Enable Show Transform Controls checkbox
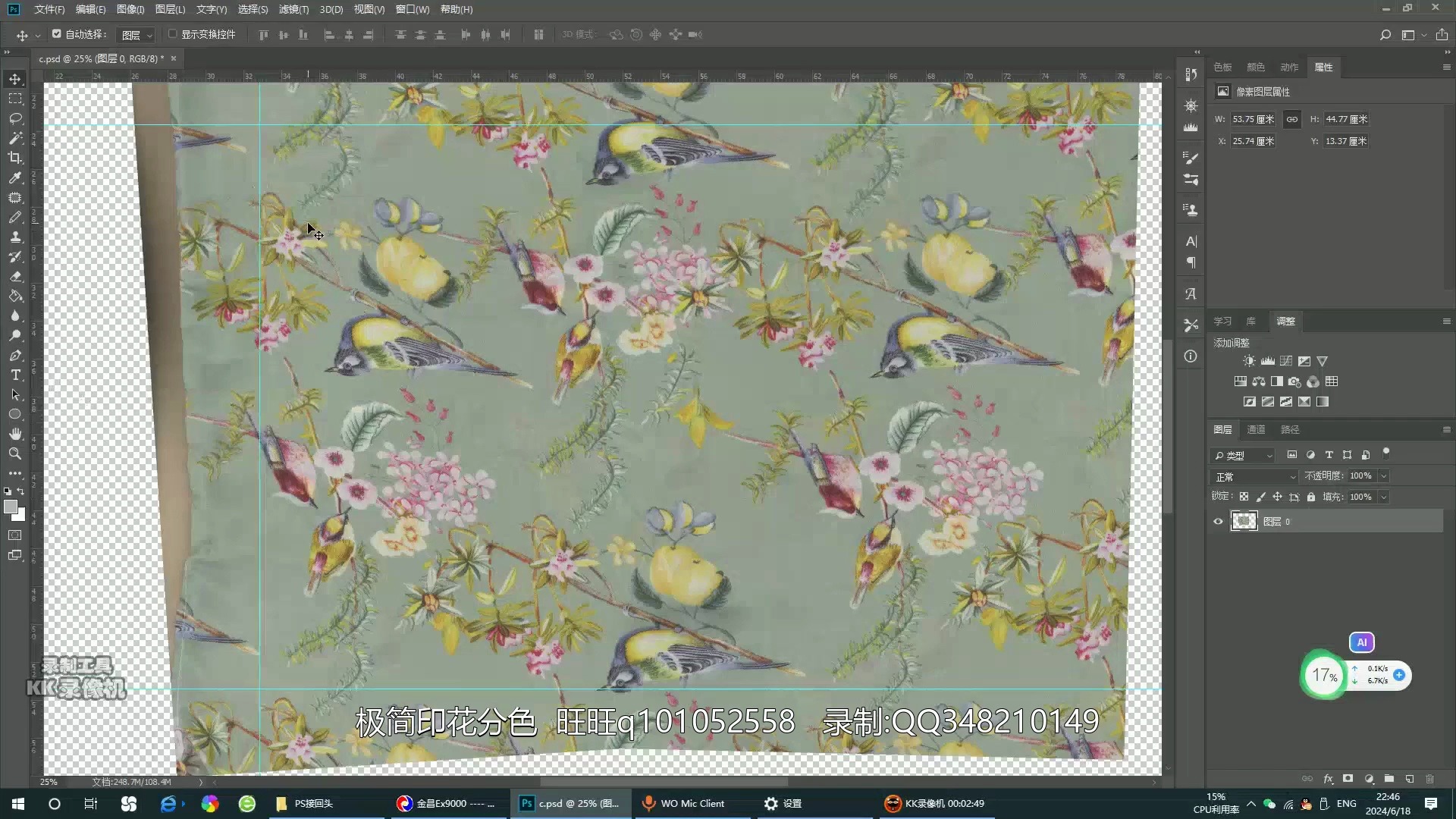 point(172,34)
